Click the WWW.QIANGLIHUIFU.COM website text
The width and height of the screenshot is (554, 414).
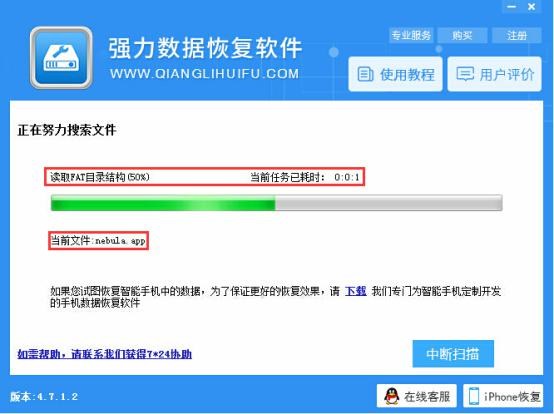[204, 74]
